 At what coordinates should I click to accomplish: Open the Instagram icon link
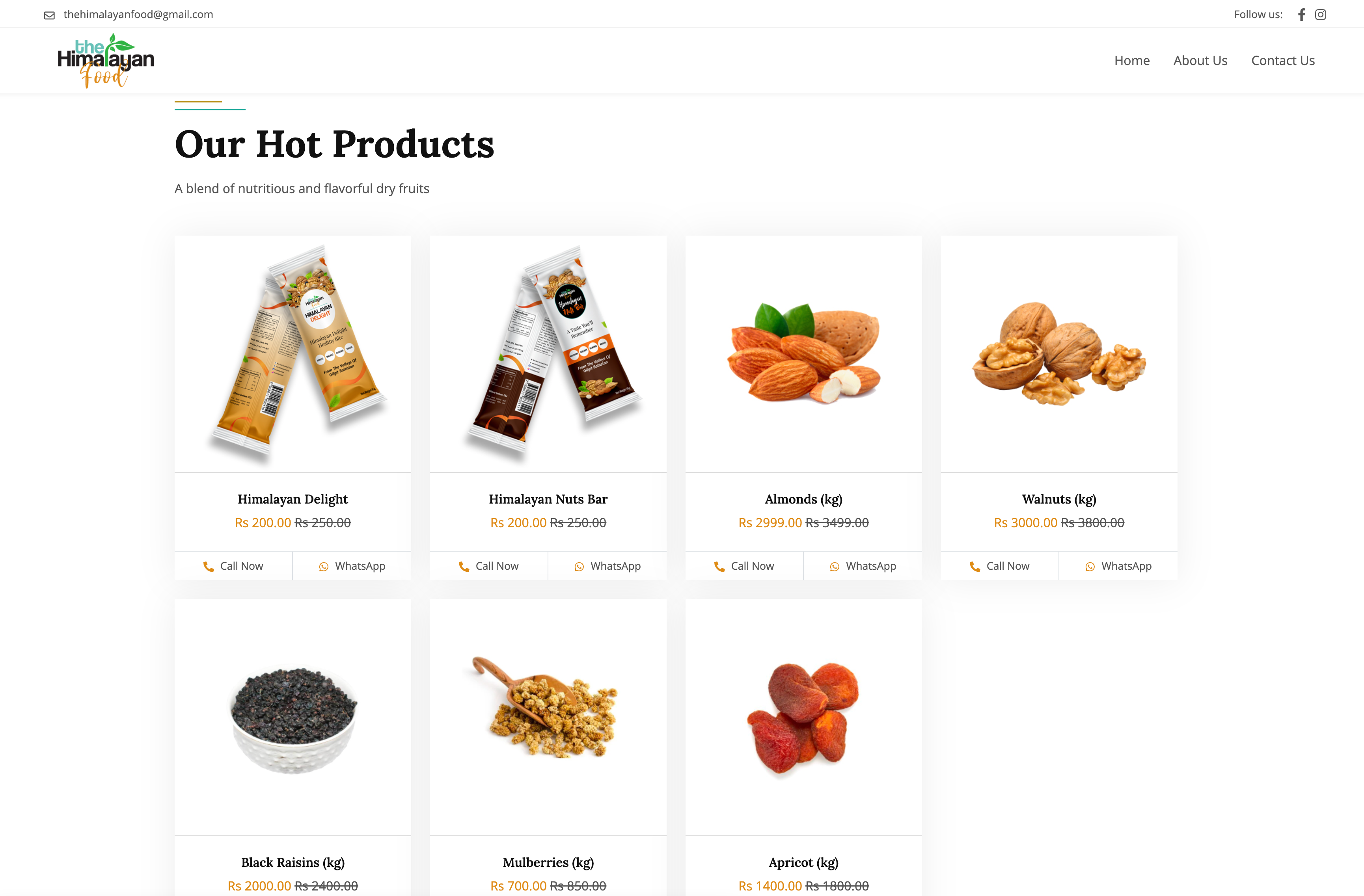click(x=1321, y=14)
